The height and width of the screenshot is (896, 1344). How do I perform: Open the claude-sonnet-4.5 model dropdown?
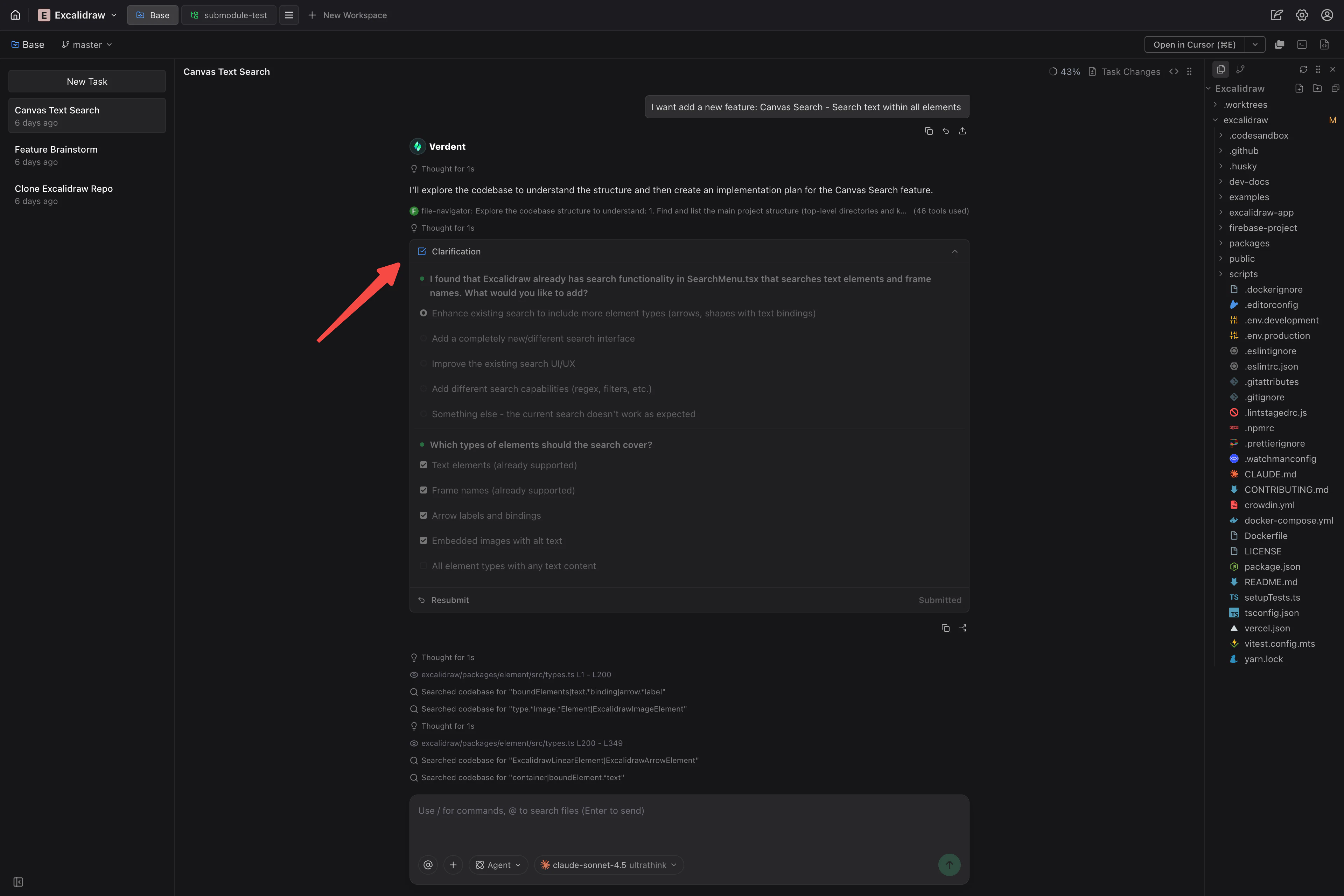tap(609, 865)
